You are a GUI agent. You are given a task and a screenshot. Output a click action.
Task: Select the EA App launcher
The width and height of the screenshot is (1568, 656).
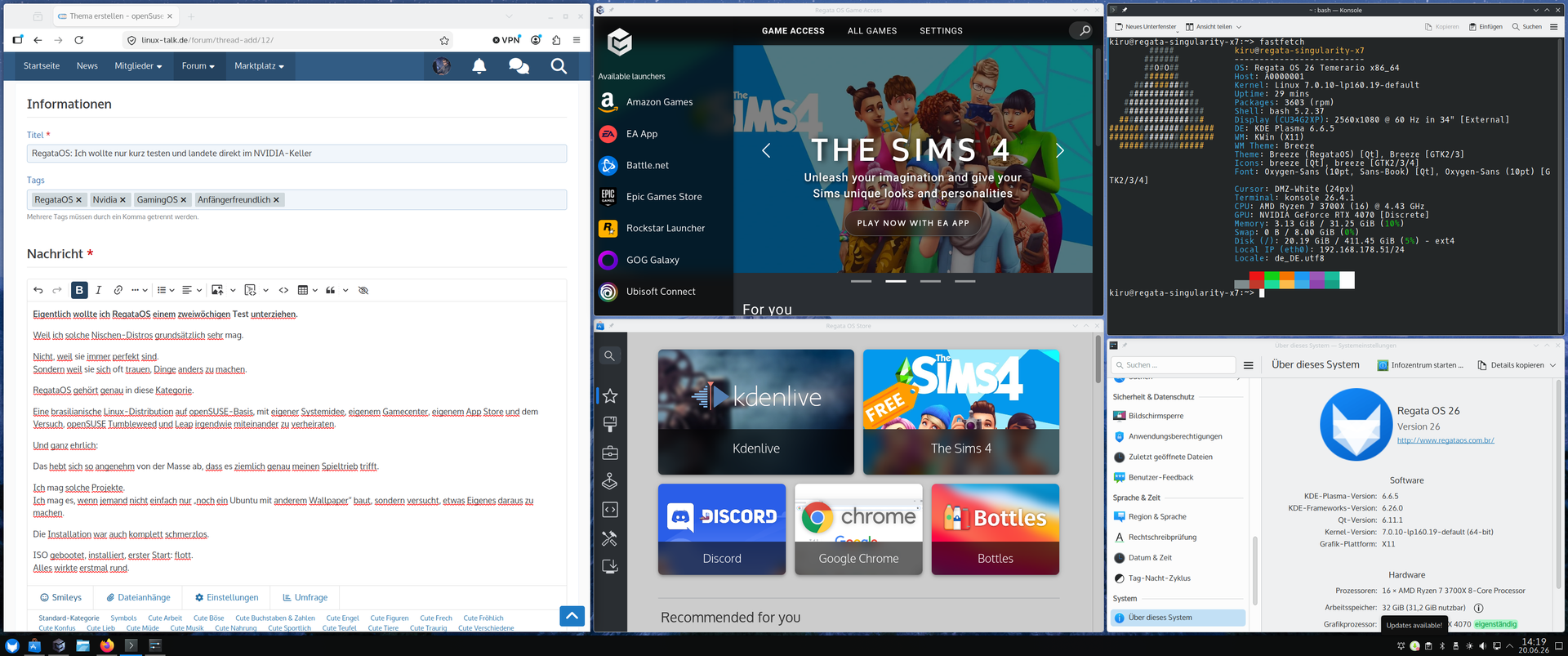[x=628, y=134]
